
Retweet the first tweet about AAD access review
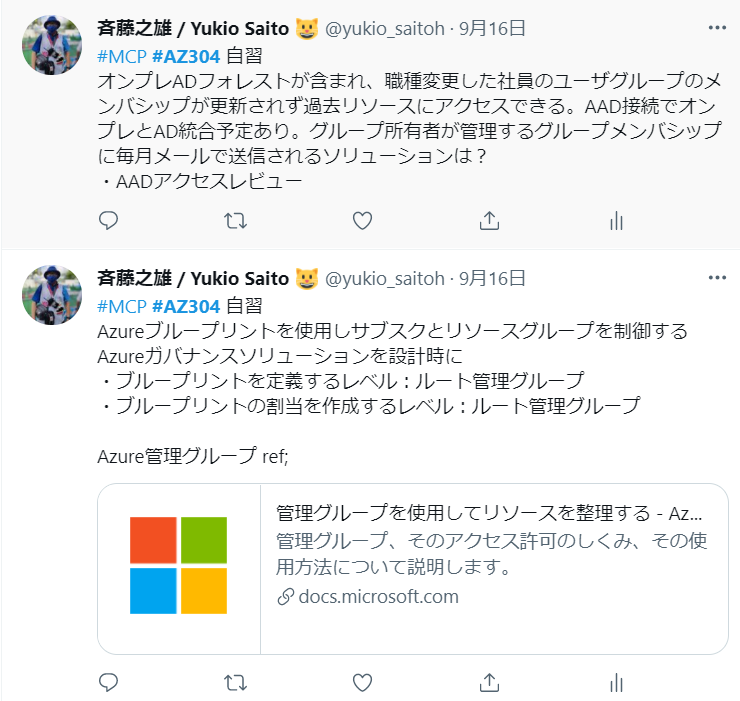click(x=235, y=220)
